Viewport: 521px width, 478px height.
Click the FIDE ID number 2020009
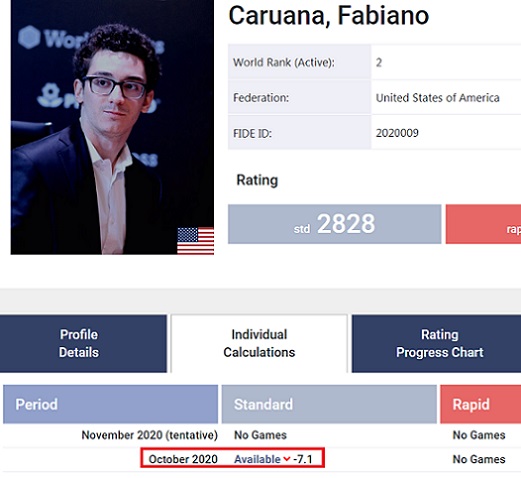click(x=397, y=133)
